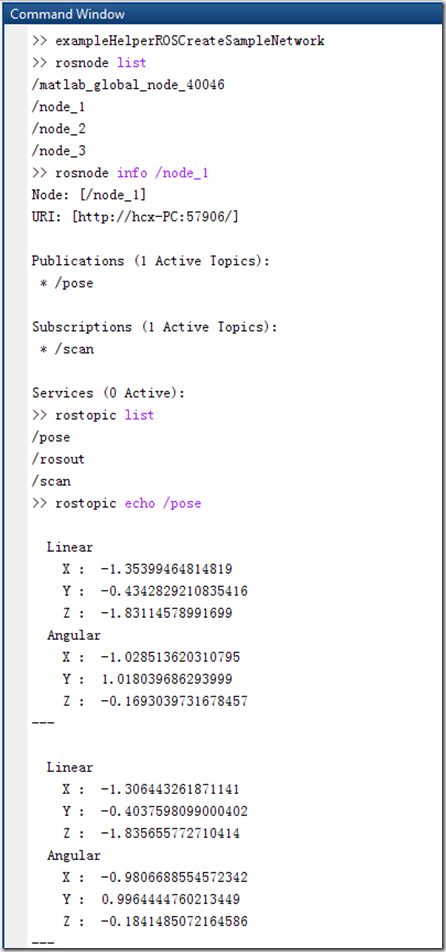
Task: Click the Angular Y value 1.018039686293999
Action: (168, 679)
